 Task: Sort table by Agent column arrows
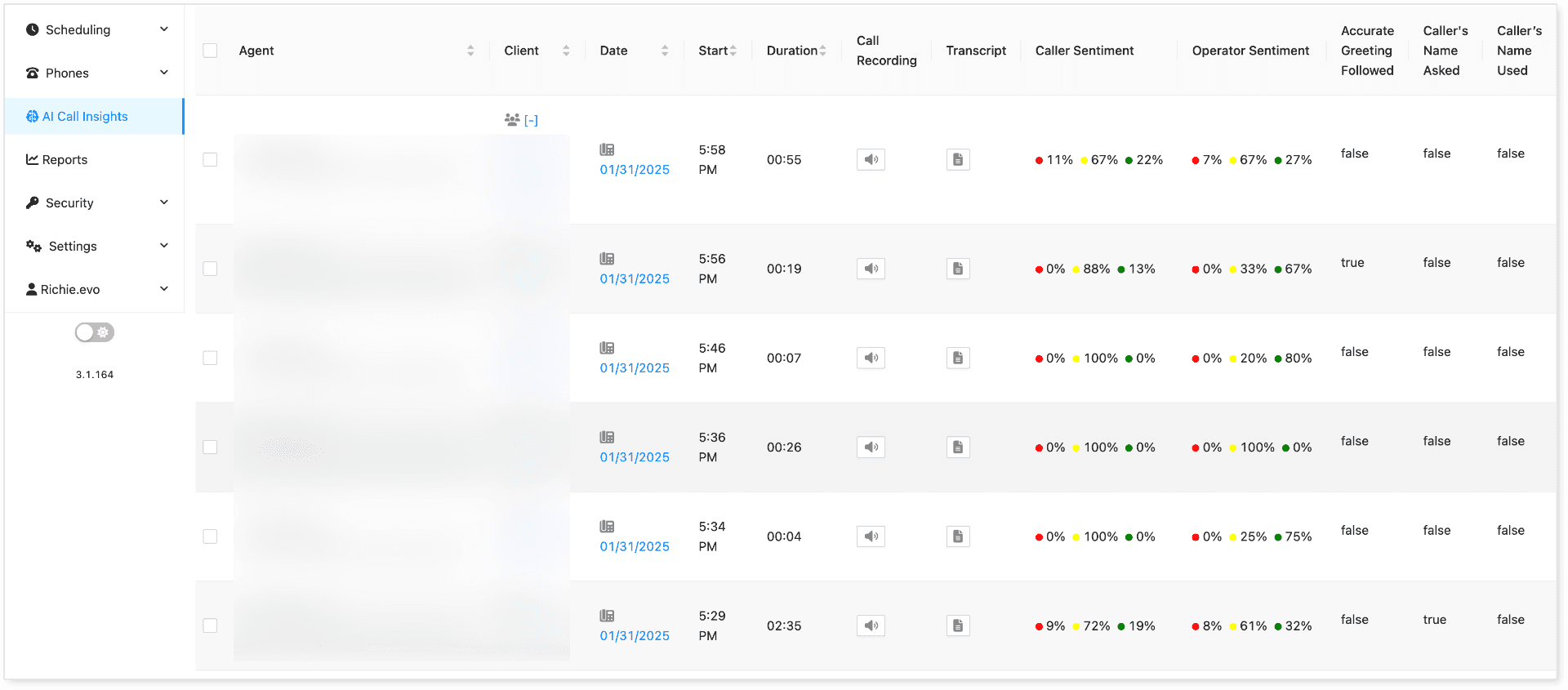tap(470, 51)
